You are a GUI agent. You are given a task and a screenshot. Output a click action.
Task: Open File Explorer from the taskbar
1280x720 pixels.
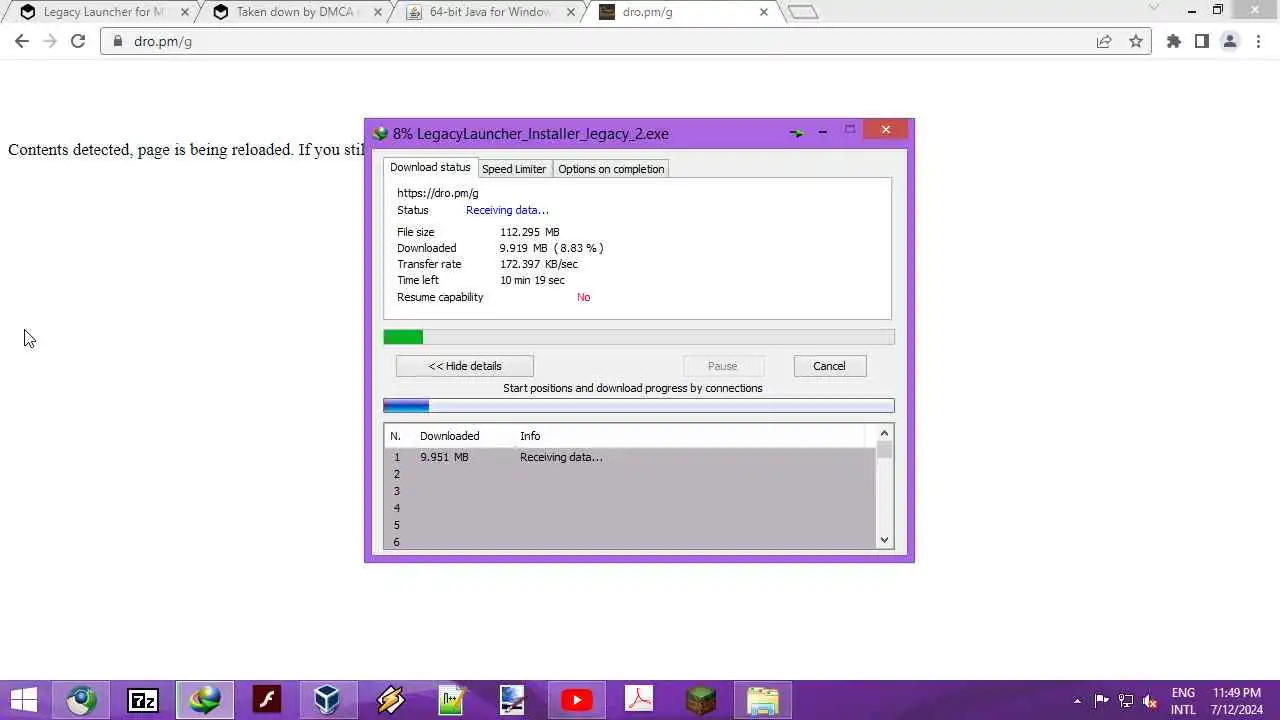tap(763, 700)
